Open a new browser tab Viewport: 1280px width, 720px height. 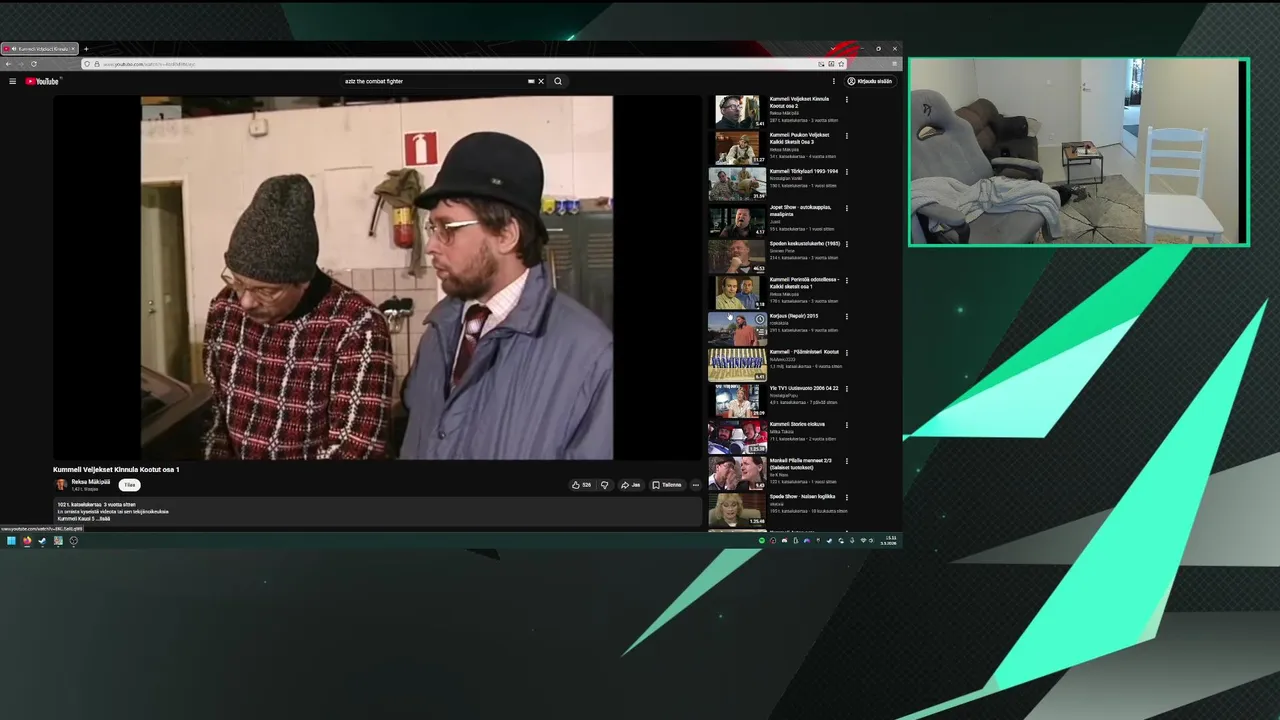[86, 49]
